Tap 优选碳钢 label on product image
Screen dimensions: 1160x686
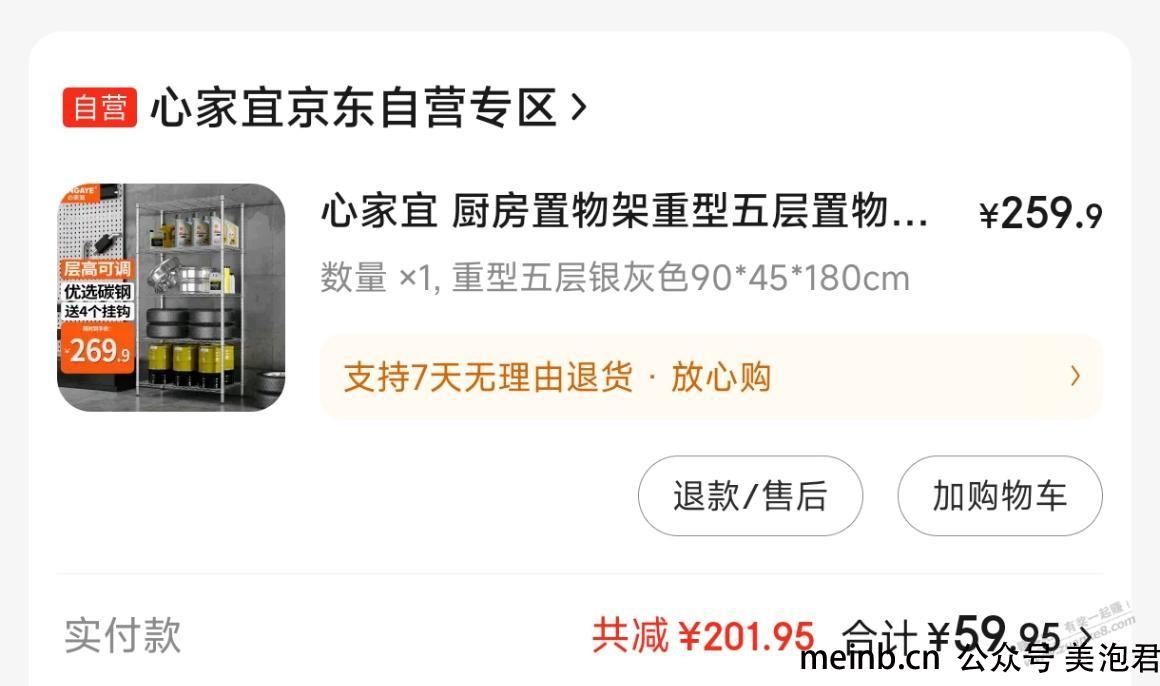[x=97, y=291]
